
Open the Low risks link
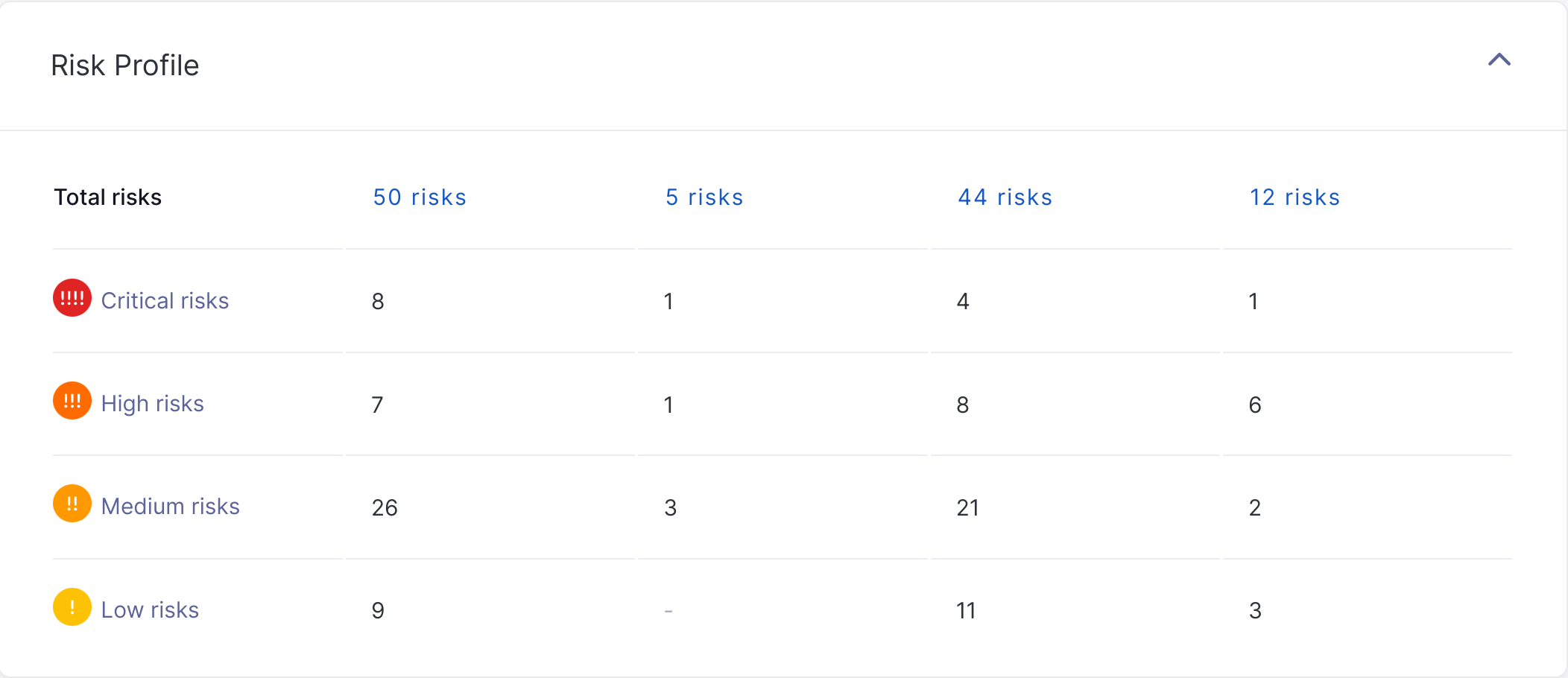(150, 609)
